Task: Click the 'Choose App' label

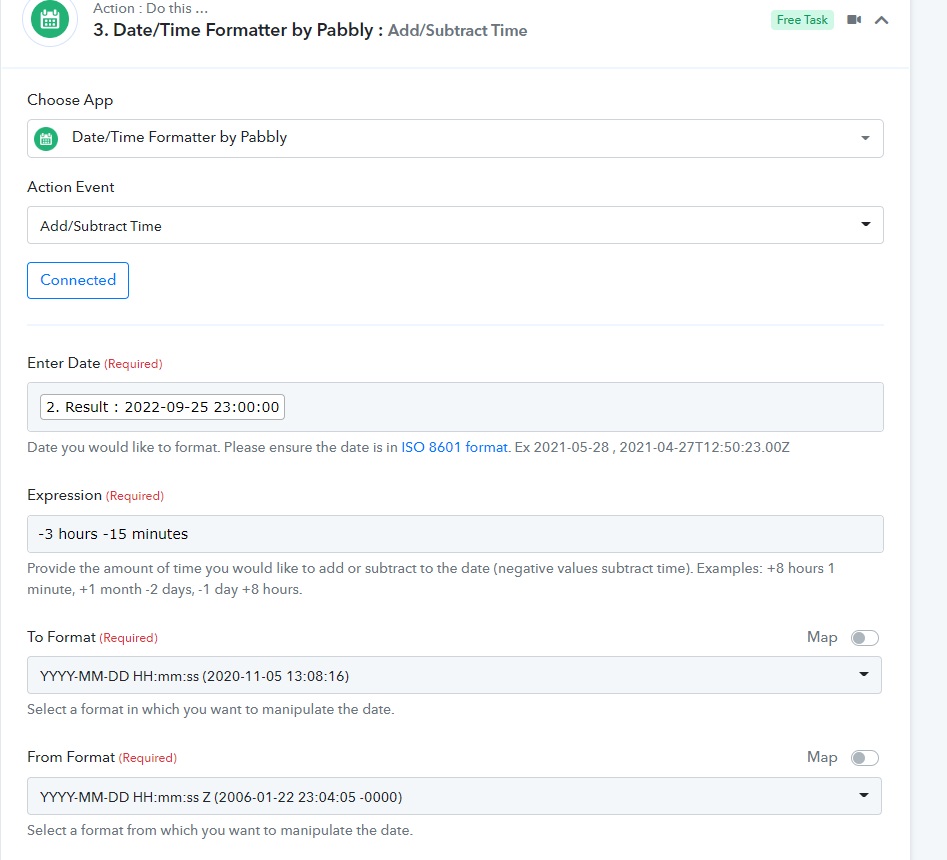Action: 70,100
